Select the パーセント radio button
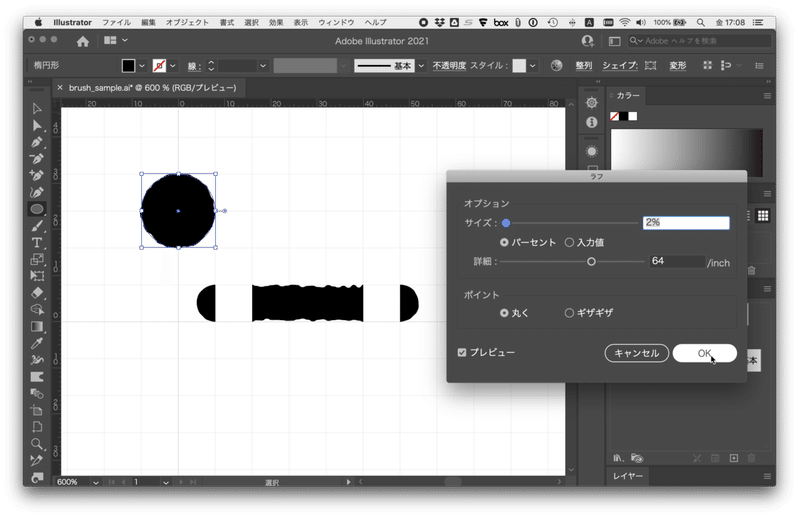 (x=504, y=242)
